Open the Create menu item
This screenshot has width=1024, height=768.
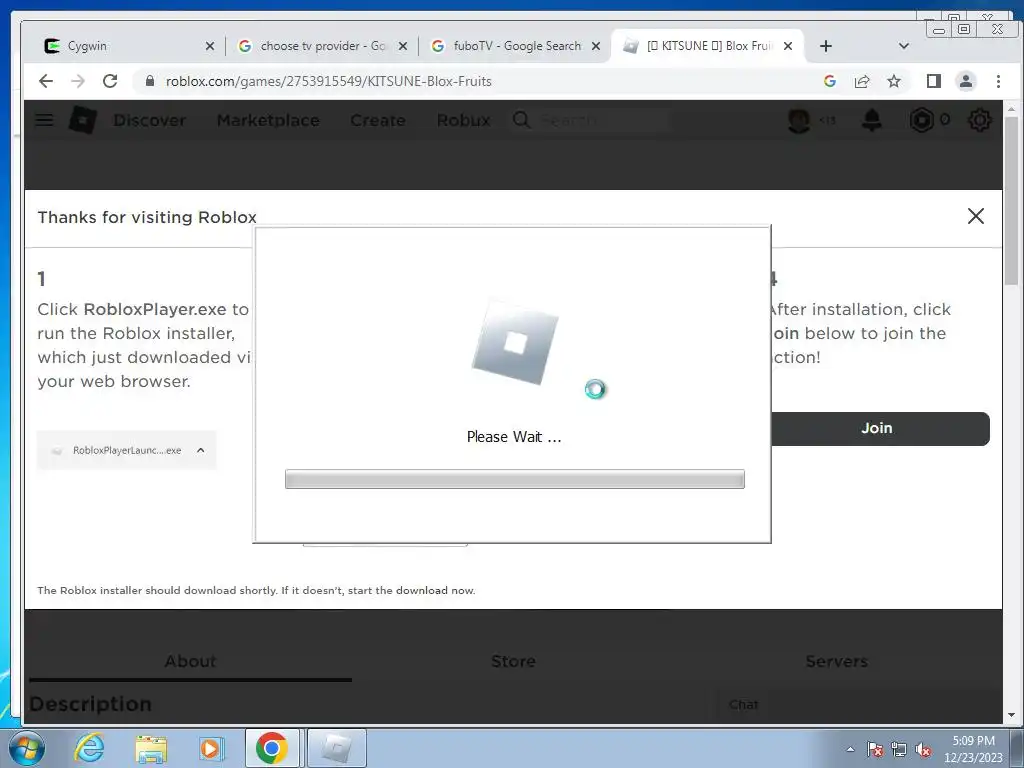377,120
